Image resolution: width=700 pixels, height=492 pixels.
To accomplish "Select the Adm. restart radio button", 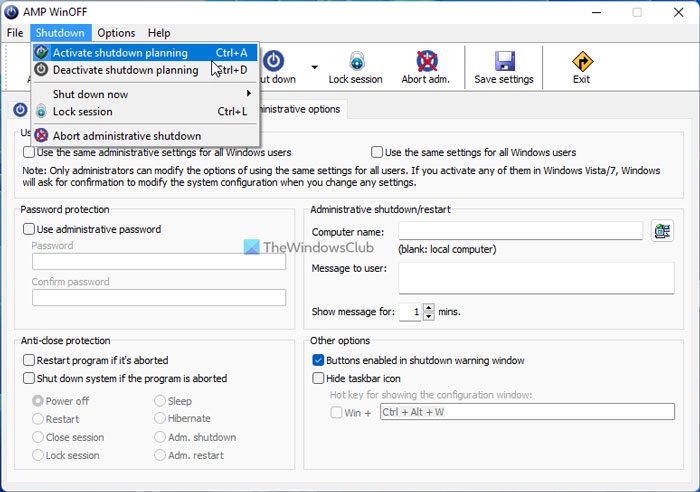I will point(160,455).
